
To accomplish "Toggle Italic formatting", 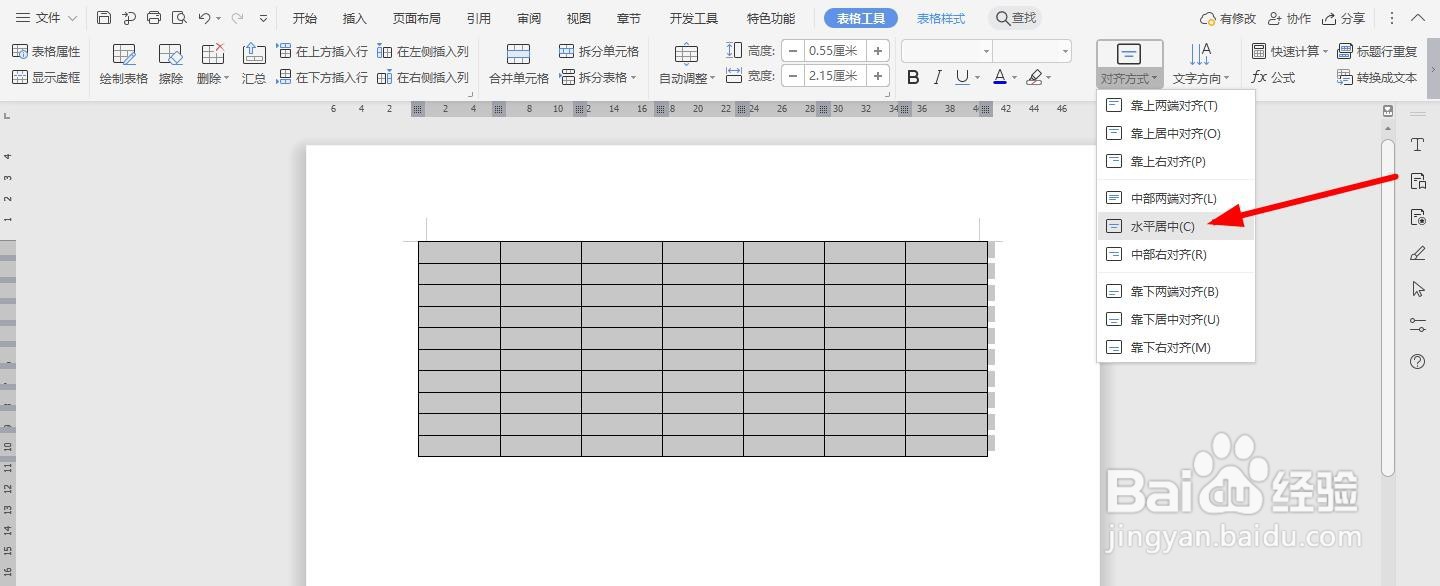I will click(937, 77).
